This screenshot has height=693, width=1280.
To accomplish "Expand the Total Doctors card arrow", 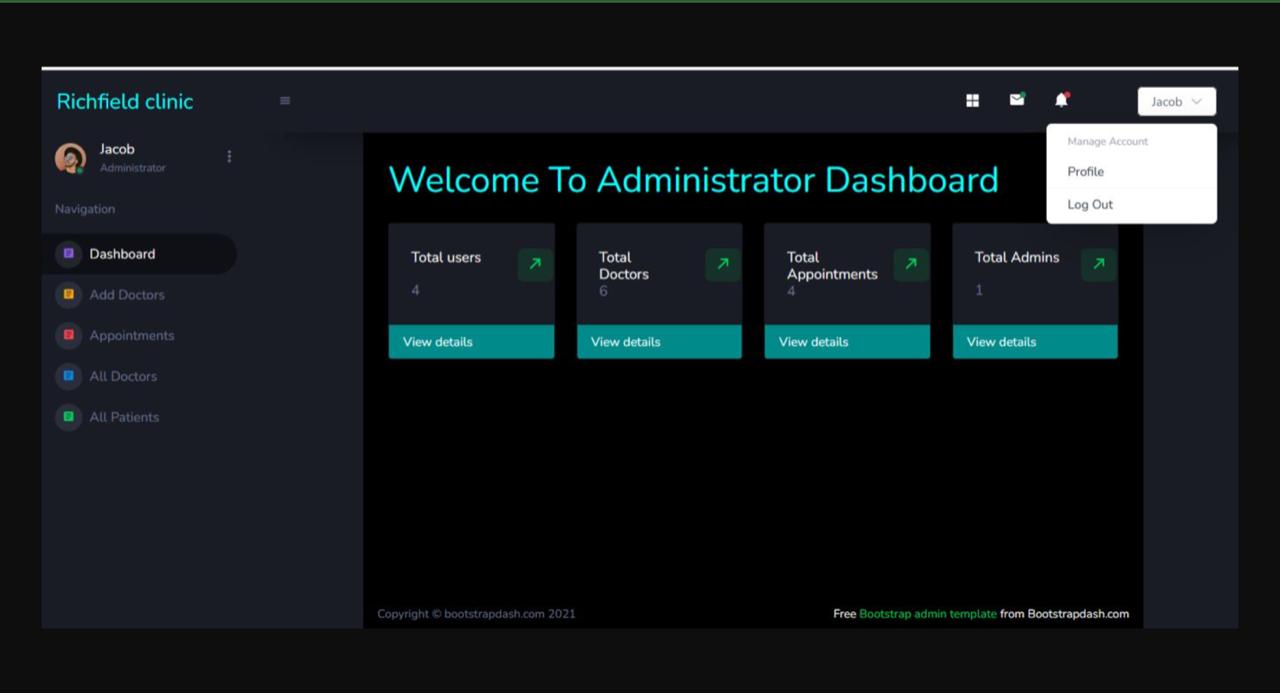I will 722,264.
